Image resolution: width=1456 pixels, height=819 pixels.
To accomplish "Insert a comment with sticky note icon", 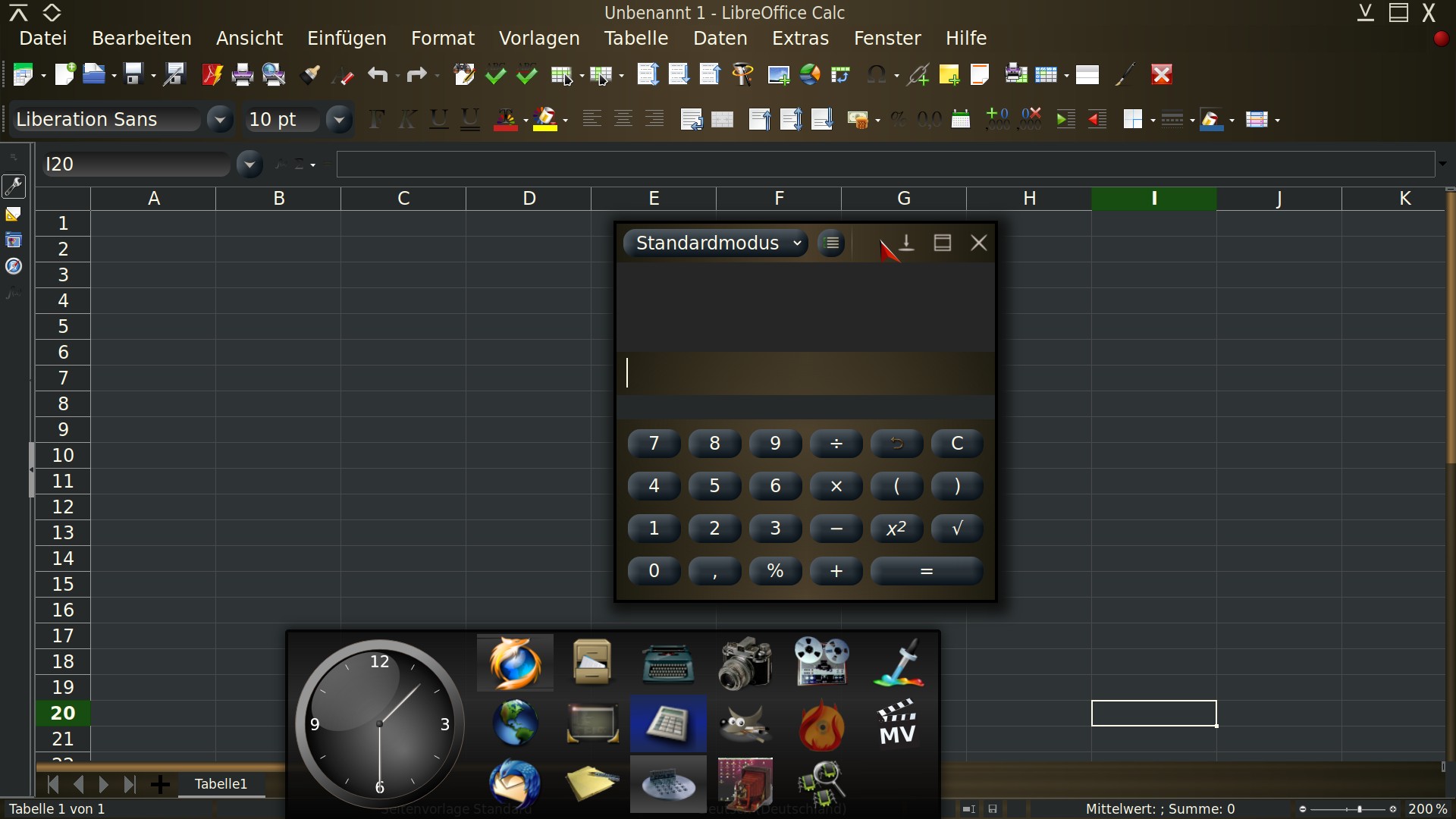I will (949, 74).
